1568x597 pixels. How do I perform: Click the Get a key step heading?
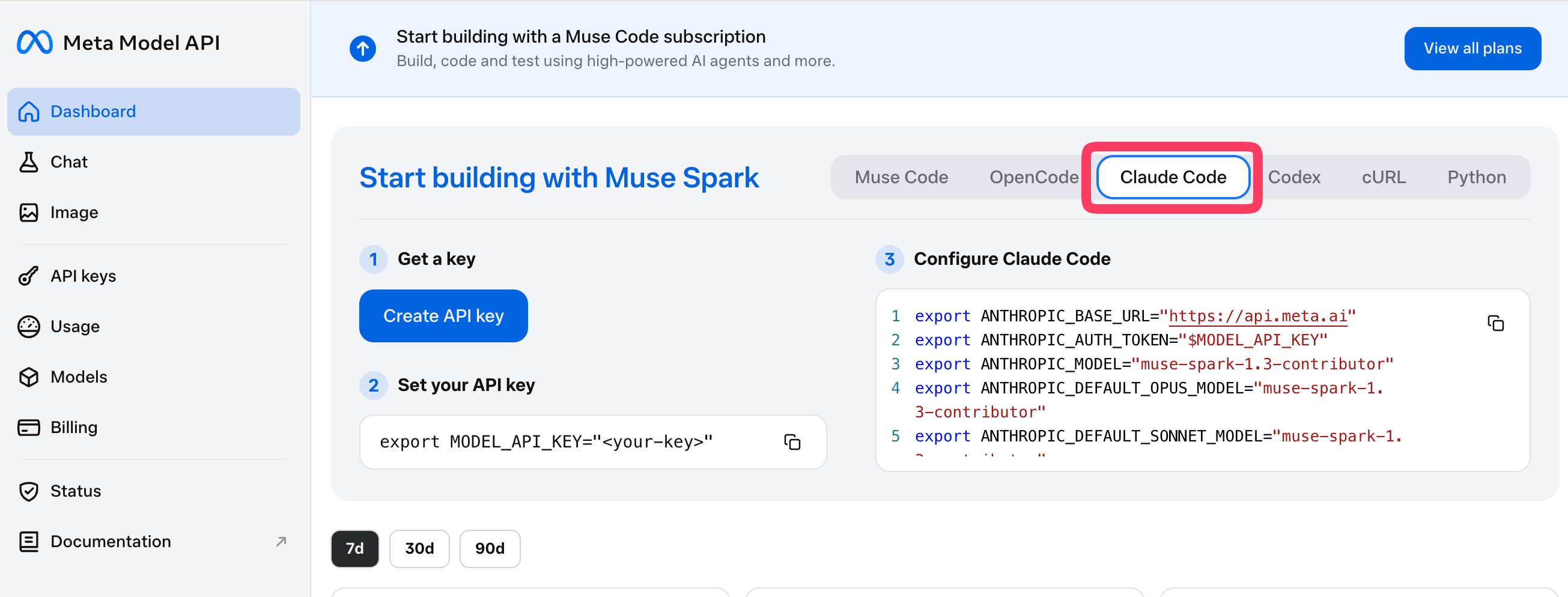[x=436, y=259]
